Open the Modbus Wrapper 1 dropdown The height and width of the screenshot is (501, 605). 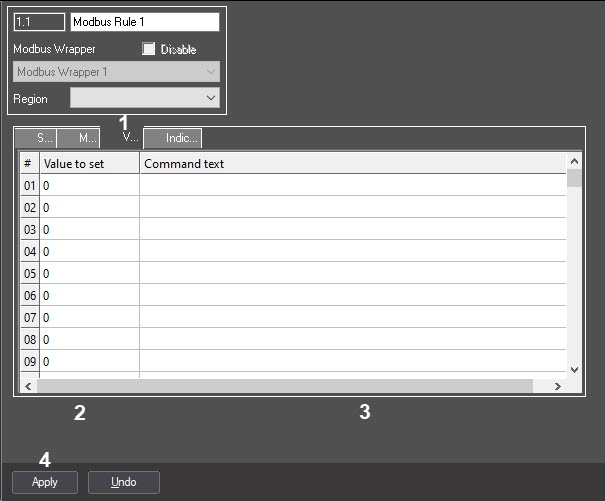[116, 71]
